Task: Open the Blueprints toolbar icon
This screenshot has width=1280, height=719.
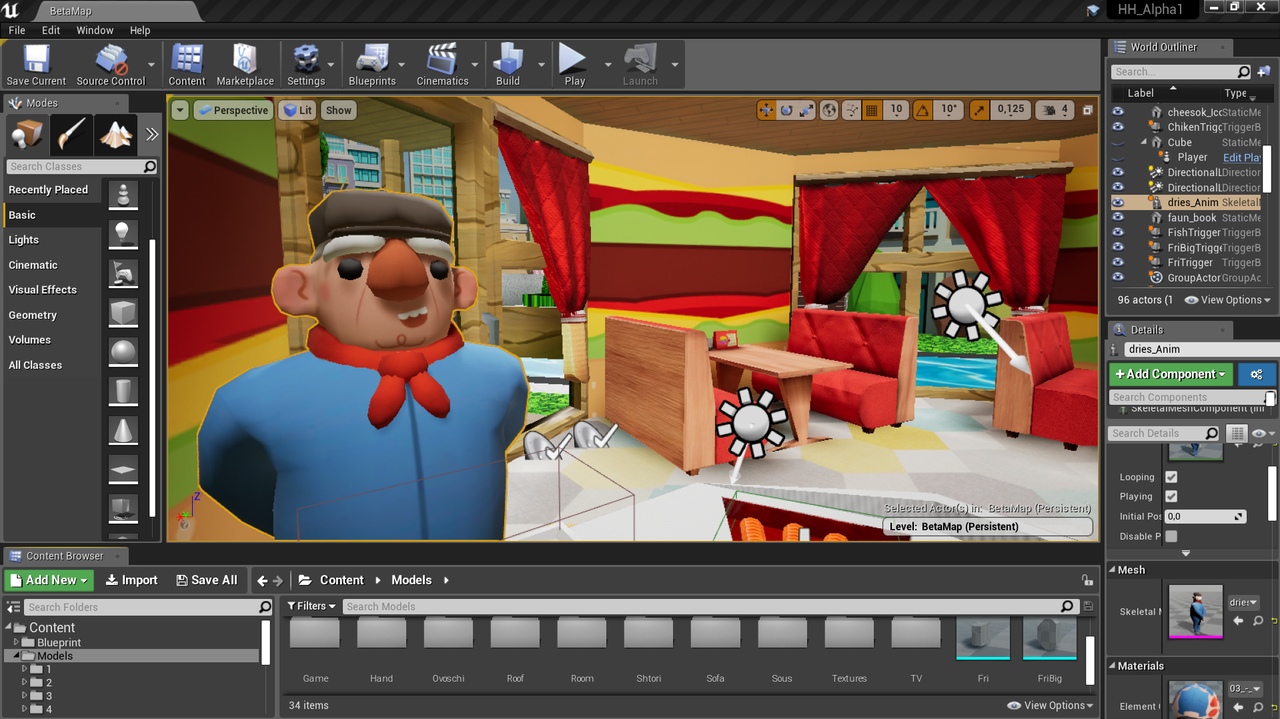Action: (x=372, y=65)
